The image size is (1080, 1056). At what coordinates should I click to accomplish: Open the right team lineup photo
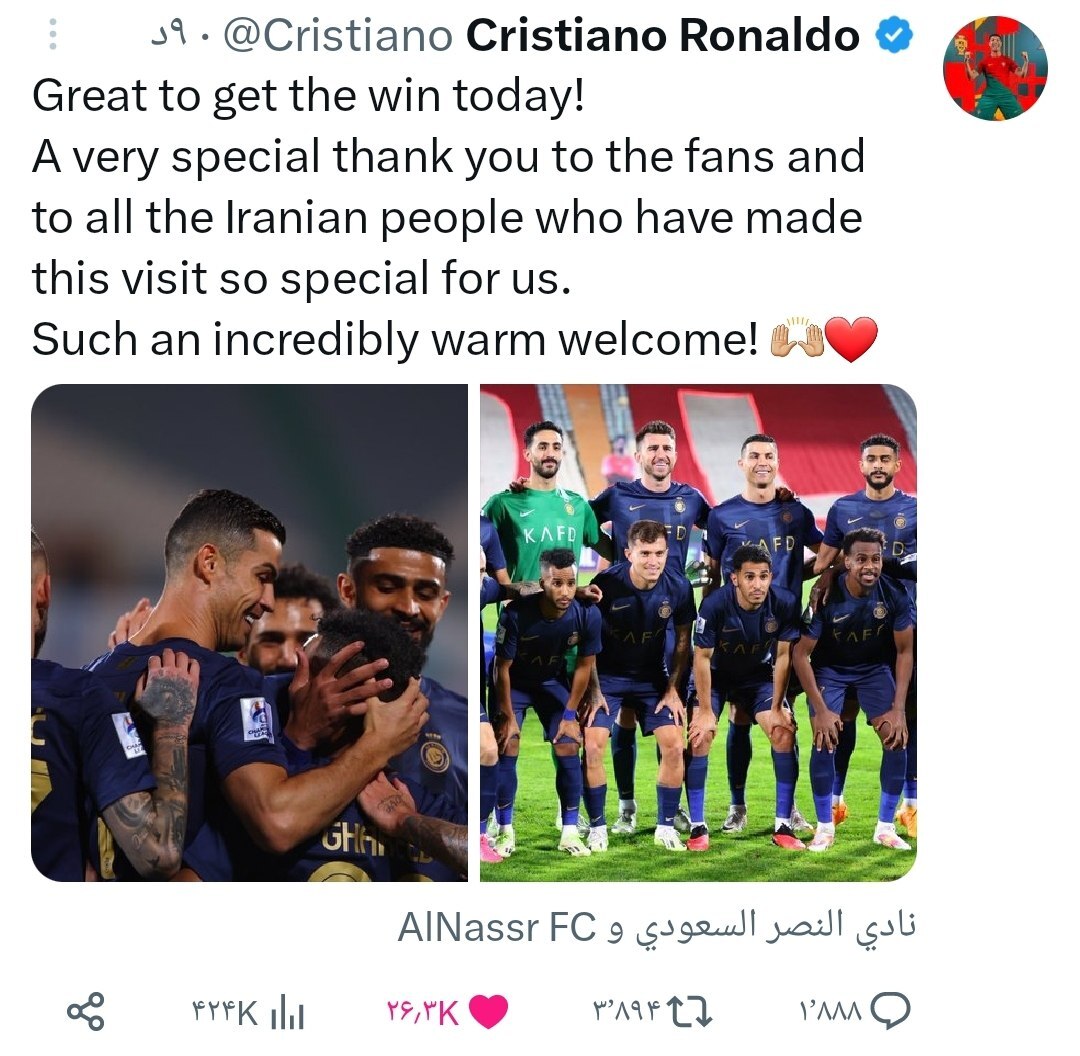pos(698,632)
